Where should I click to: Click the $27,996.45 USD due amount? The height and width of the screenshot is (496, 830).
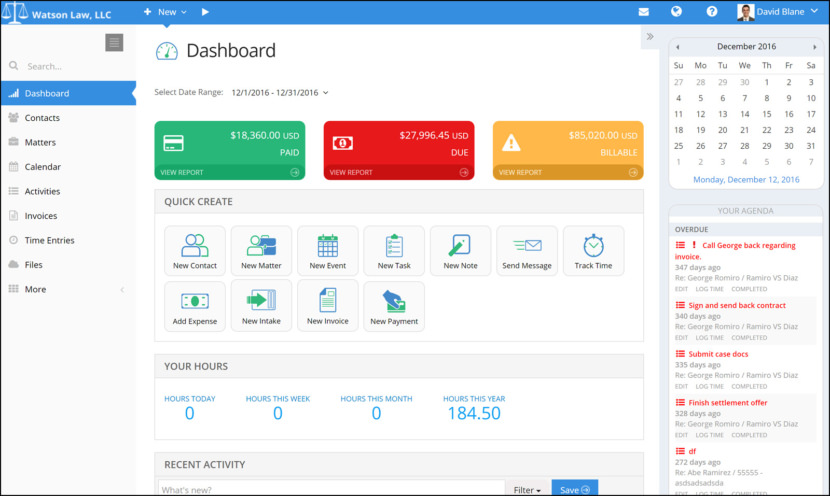click(x=434, y=136)
